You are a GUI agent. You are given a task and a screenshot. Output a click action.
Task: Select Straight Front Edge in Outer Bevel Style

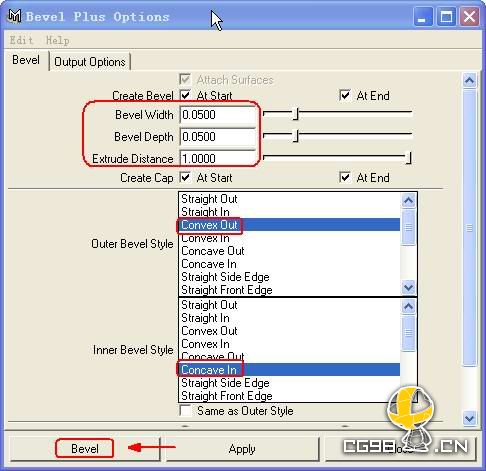click(x=289, y=290)
